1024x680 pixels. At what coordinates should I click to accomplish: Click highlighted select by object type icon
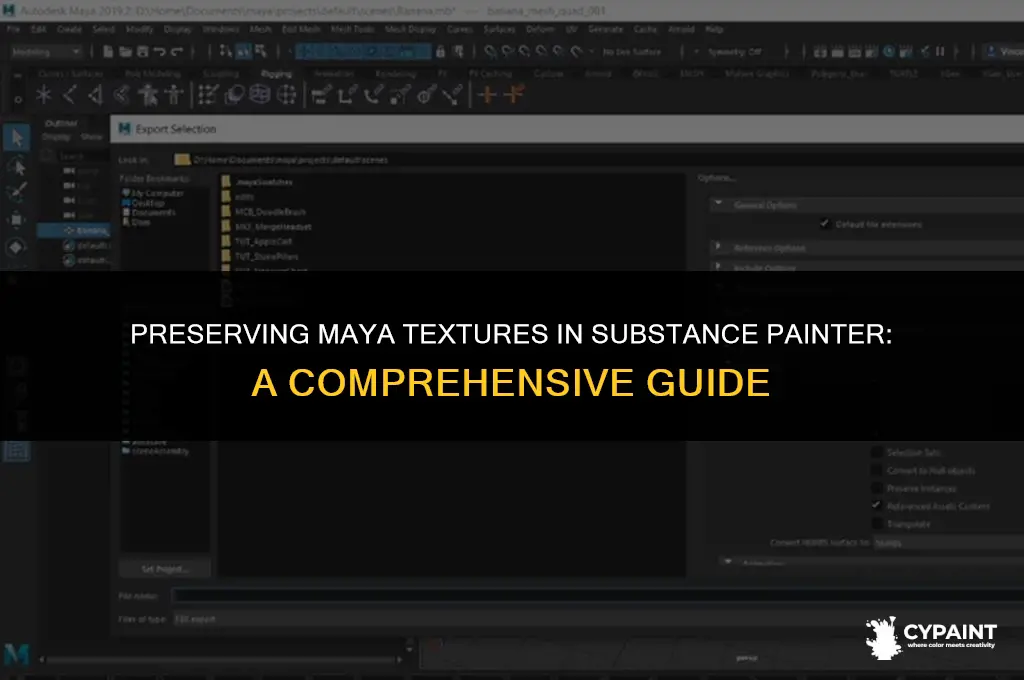(244, 51)
